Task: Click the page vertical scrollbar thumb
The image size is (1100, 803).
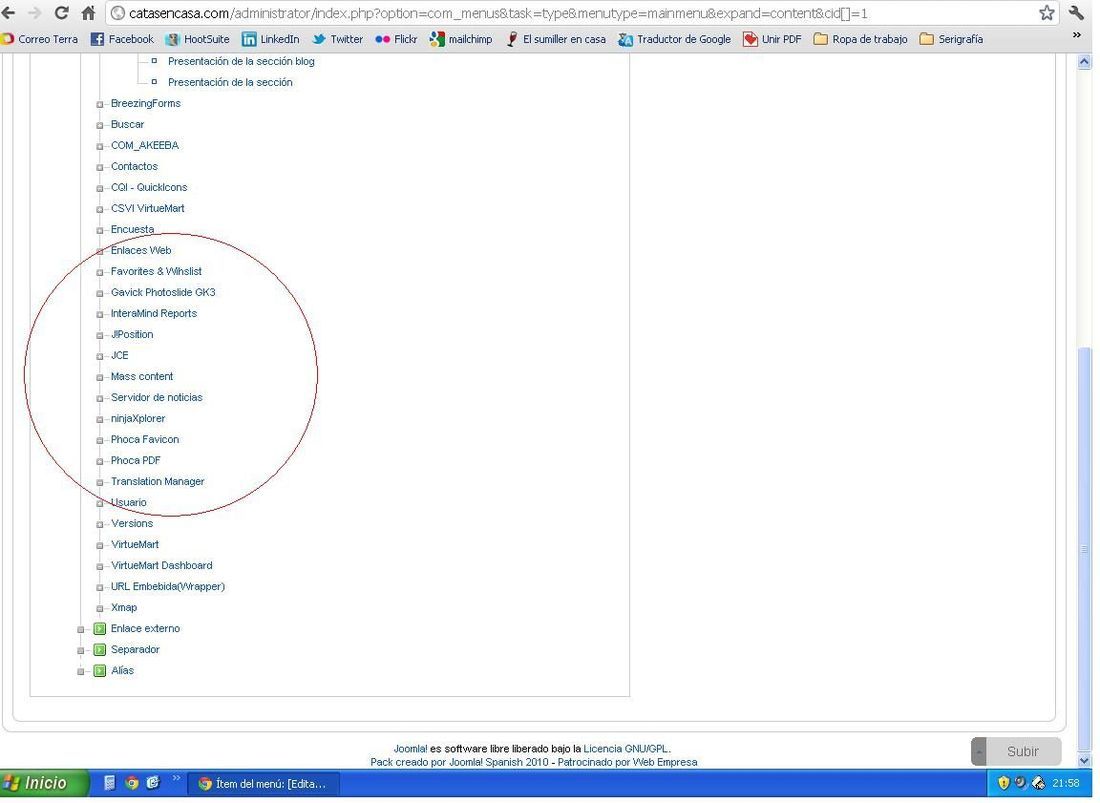Action: (x=1085, y=550)
